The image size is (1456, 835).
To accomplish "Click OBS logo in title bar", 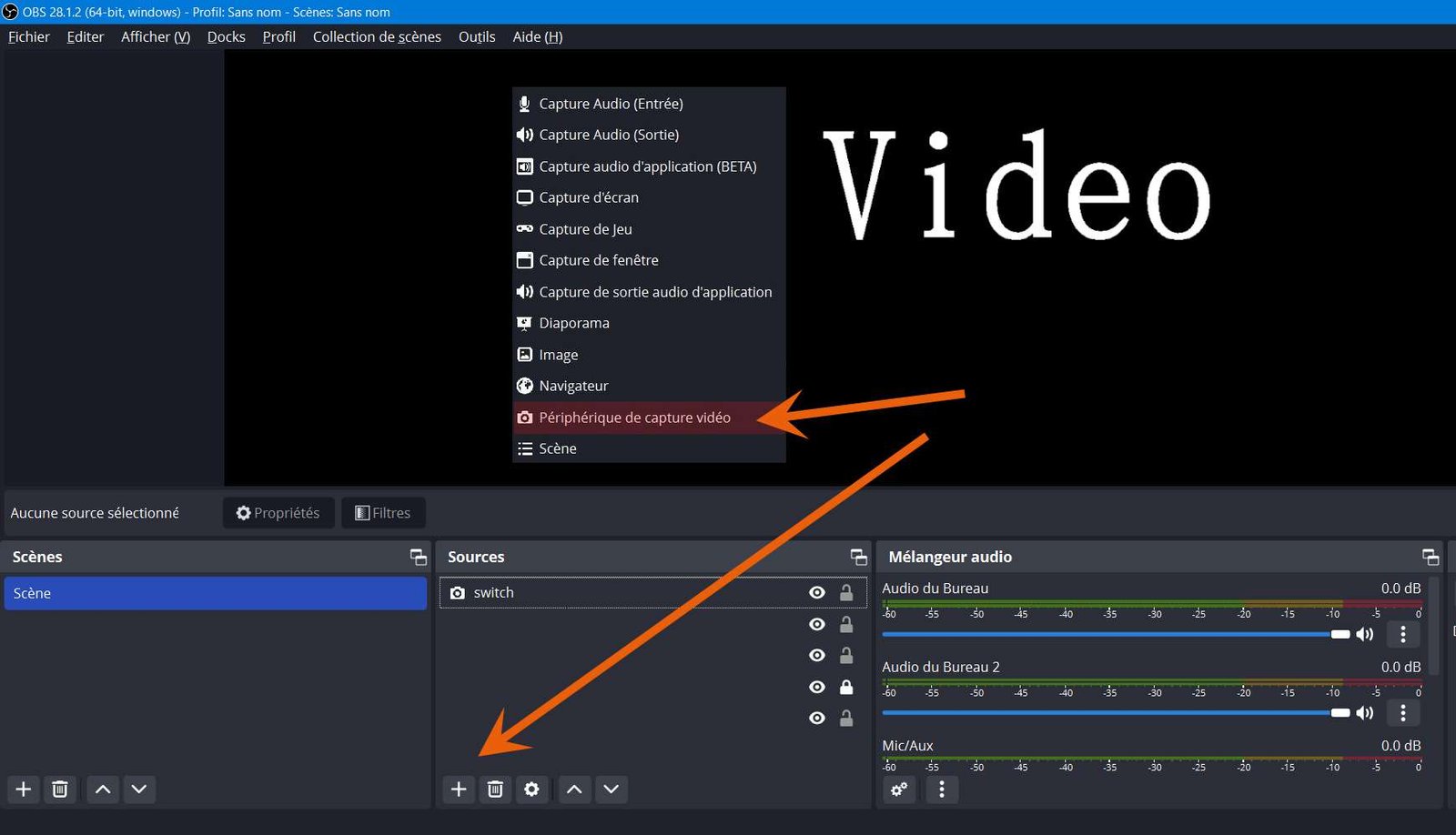I will click(x=10, y=12).
